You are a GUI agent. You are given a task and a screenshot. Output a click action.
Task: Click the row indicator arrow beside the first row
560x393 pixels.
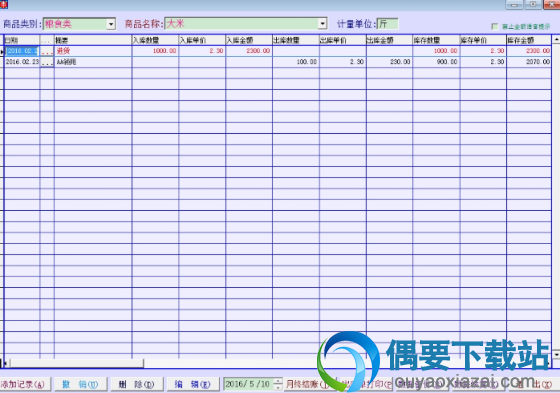tap(2, 52)
